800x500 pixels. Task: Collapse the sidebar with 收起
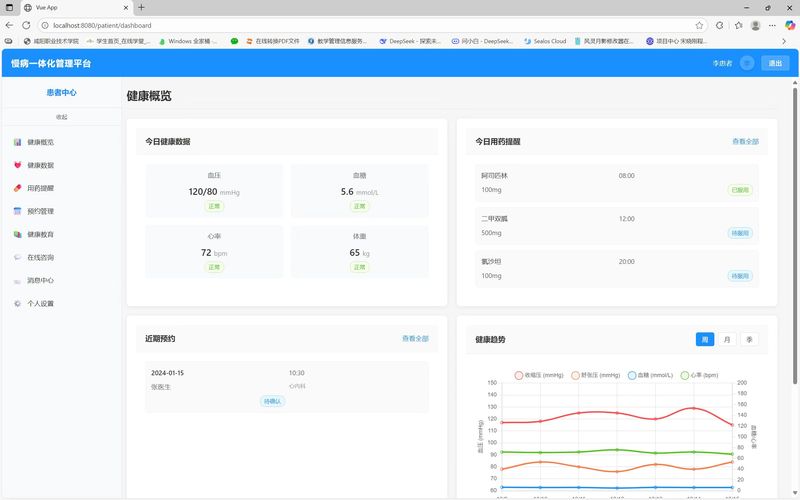tap(61, 117)
